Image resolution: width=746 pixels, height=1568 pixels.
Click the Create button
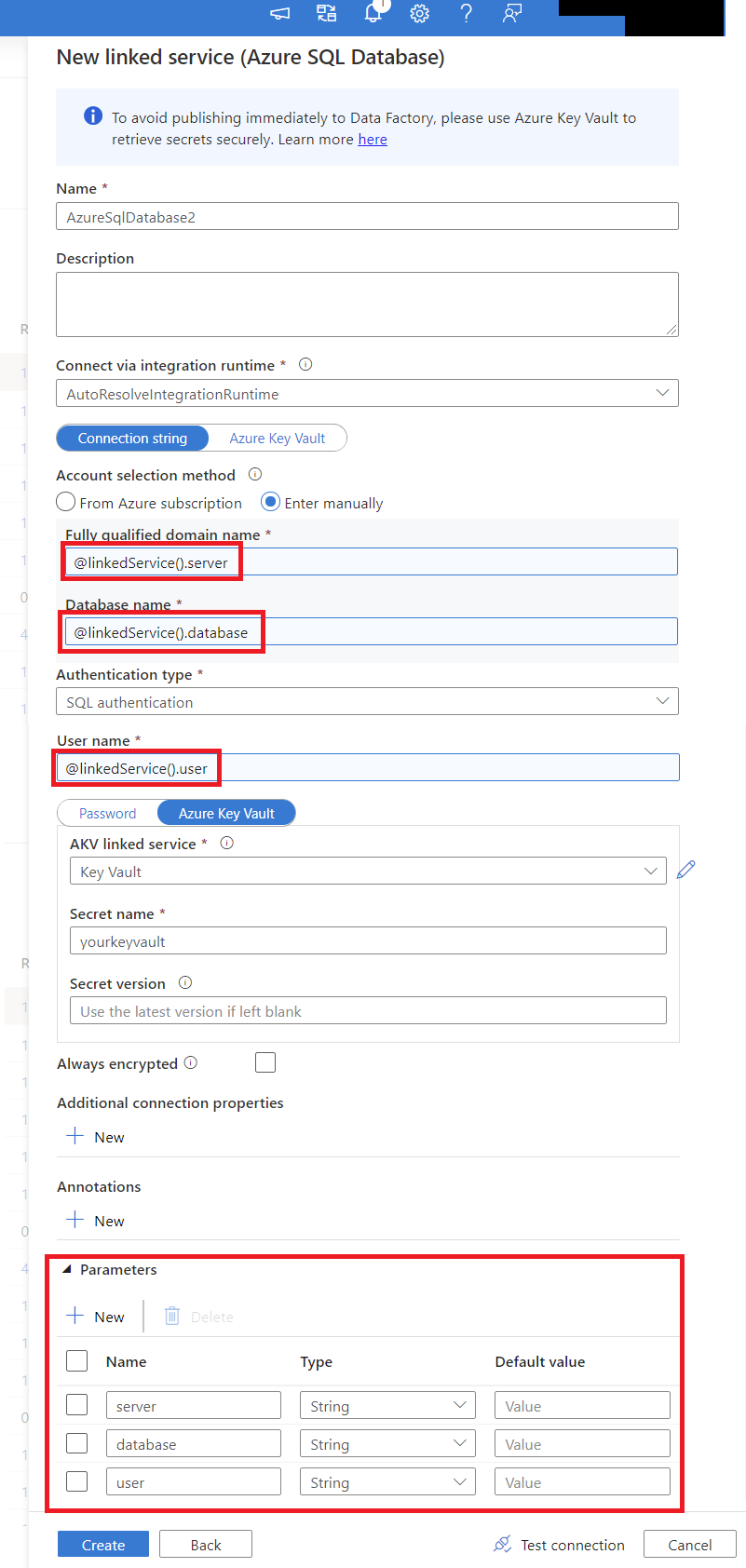click(102, 1543)
